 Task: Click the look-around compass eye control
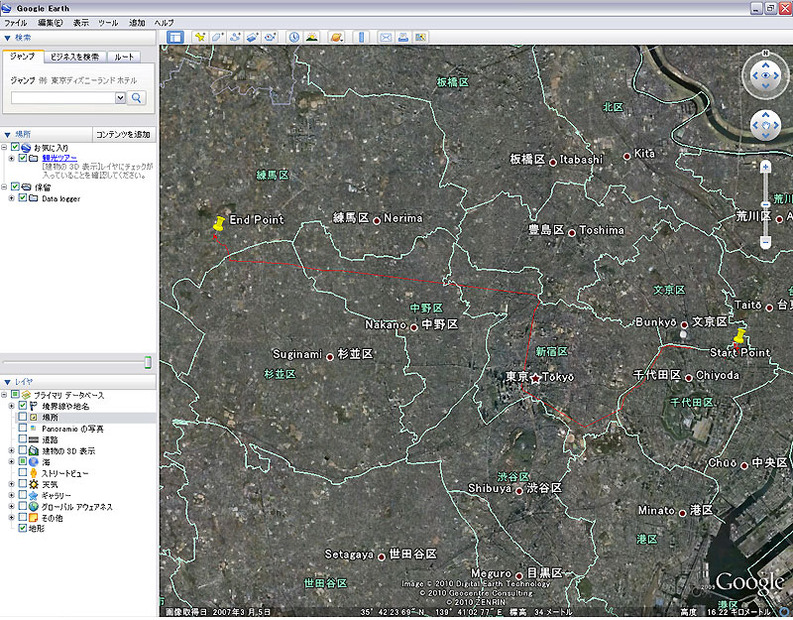tap(765, 75)
